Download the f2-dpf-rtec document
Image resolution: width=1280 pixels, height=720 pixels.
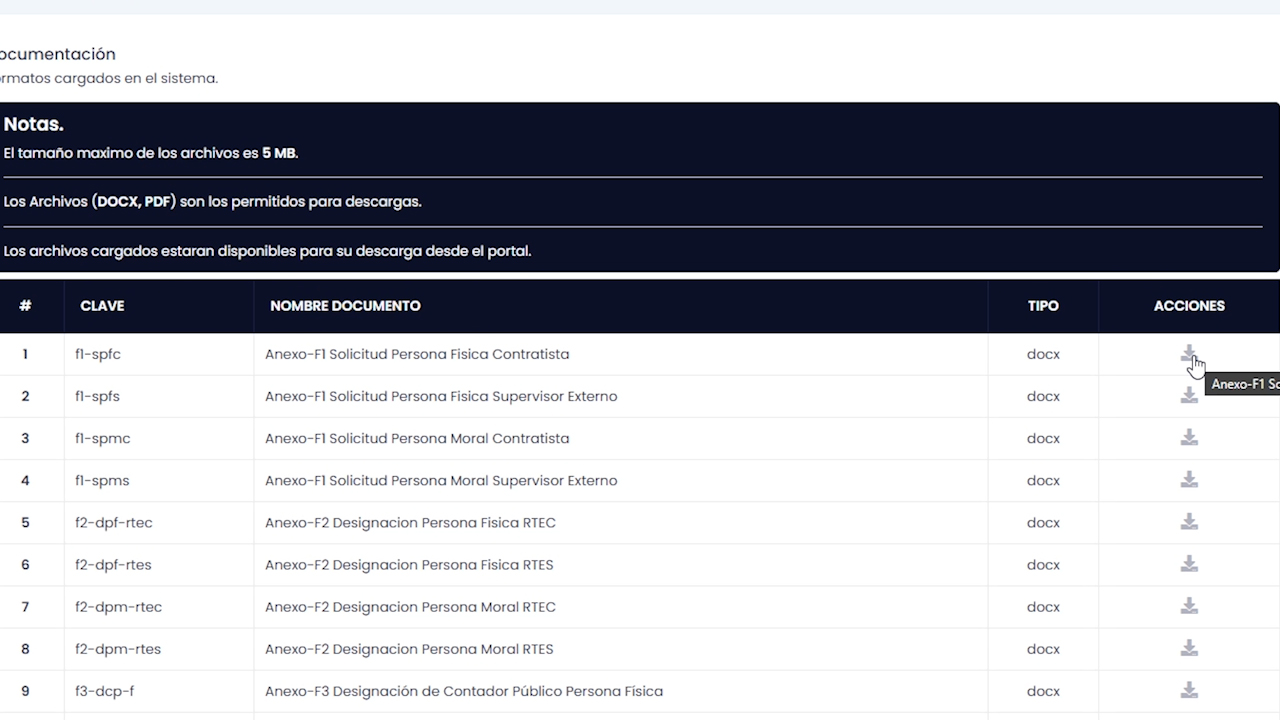(1188, 522)
